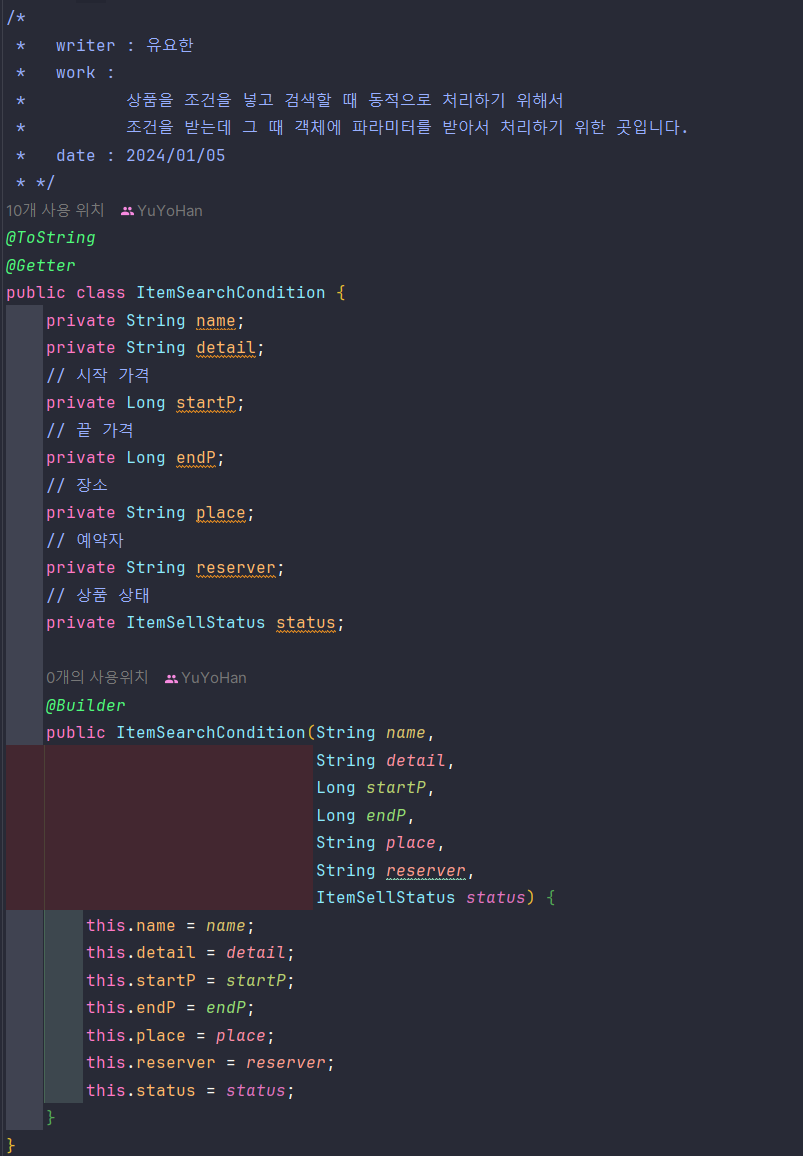Click constructor parameter "Long startP,"
The height and width of the screenshot is (1156, 803).
375,788
